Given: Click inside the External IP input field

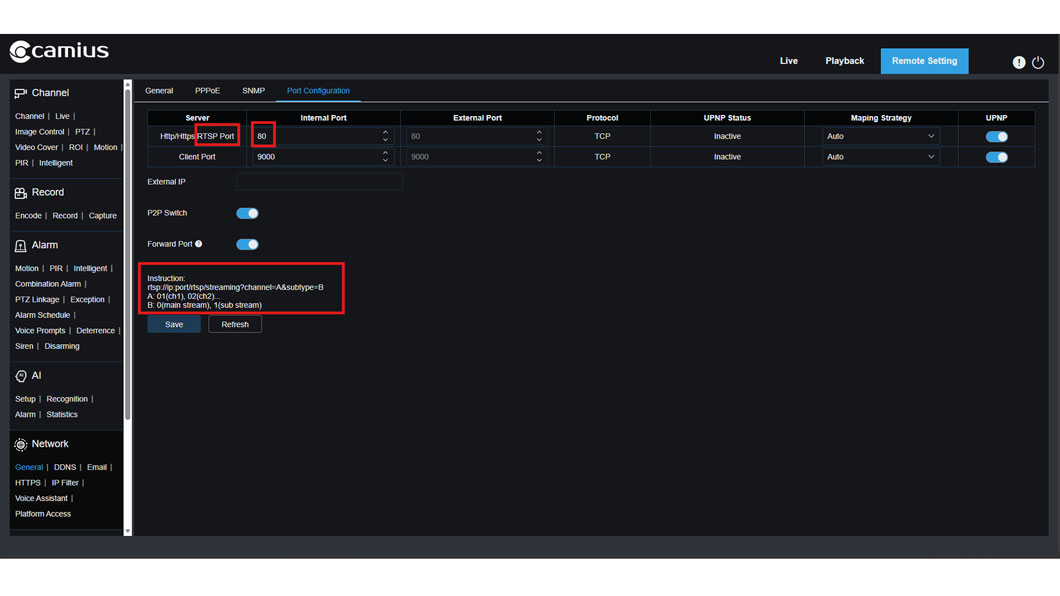Looking at the screenshot, I should tap(318, 181).
